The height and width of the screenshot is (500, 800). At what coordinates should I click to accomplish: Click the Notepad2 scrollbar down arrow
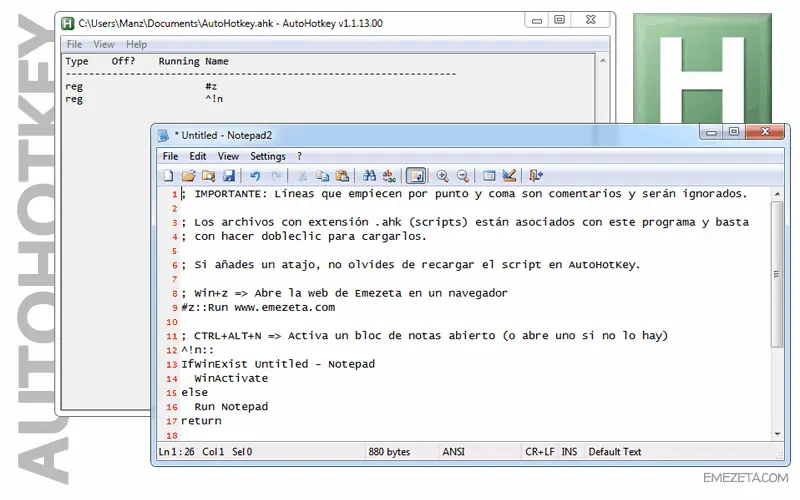pyautogui.click(x=777, y=434)
